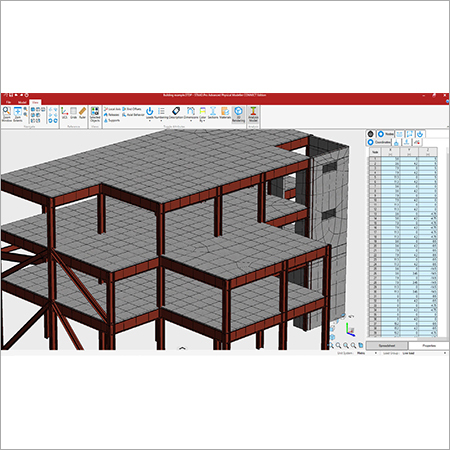The height and width of the screenshot is (450, 450).
Task: Toggle the Sections attribute icon
Action: point(213,113)
